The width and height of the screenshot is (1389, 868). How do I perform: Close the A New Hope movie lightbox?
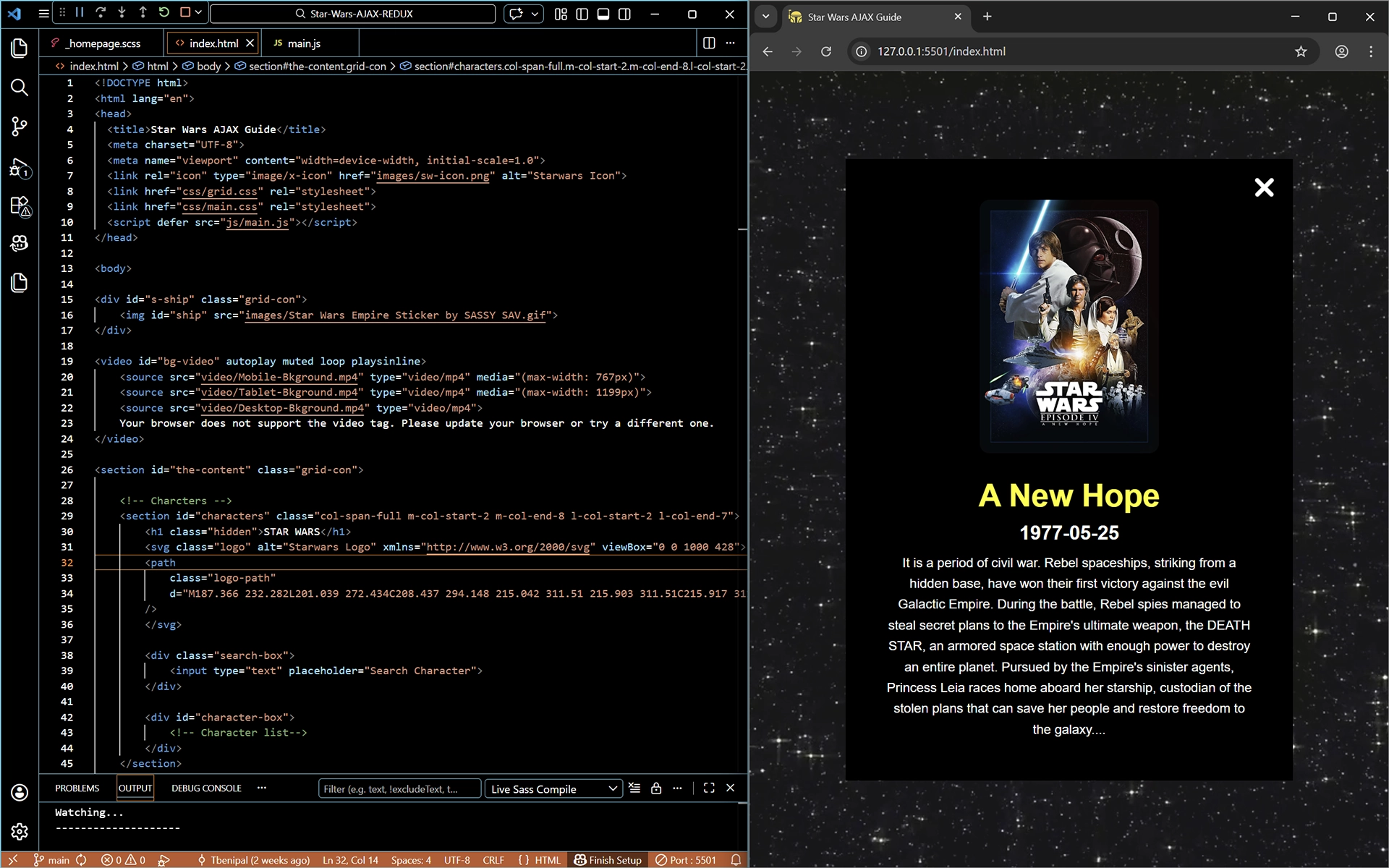tap(1264, 187)
